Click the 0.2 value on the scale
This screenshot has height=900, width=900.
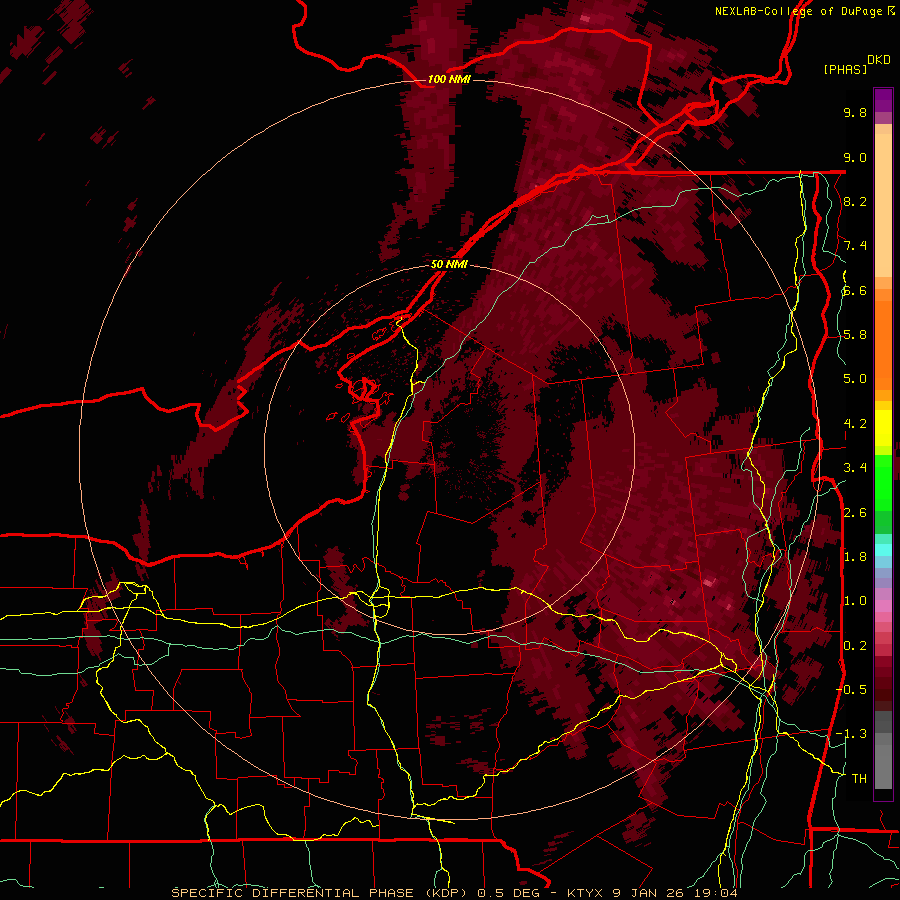coord(855,646)
